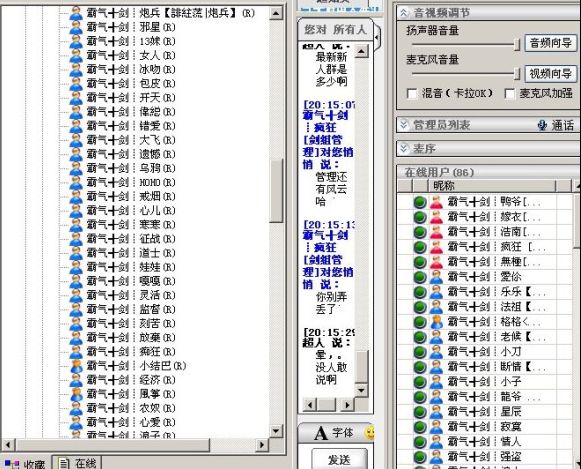Image resolution: width=581 pixels, height=469 pixels.
Task: Select the red avatar icon of 無極
Action: [436, 262]
